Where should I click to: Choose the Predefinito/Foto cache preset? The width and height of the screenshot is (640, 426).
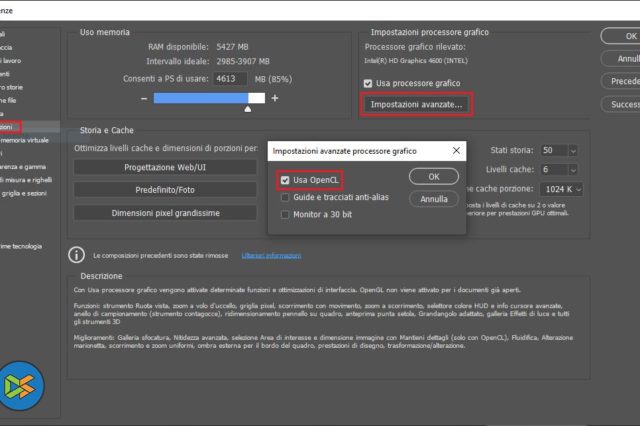point(165,190)
